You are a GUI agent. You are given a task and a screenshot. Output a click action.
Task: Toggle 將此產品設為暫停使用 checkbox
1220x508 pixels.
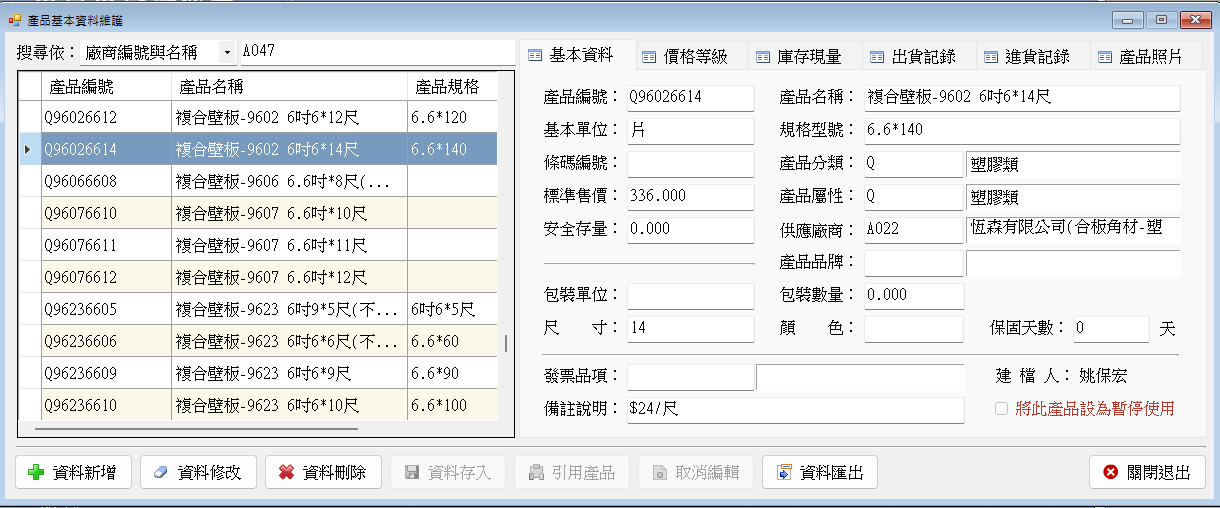pos(1001,408)
